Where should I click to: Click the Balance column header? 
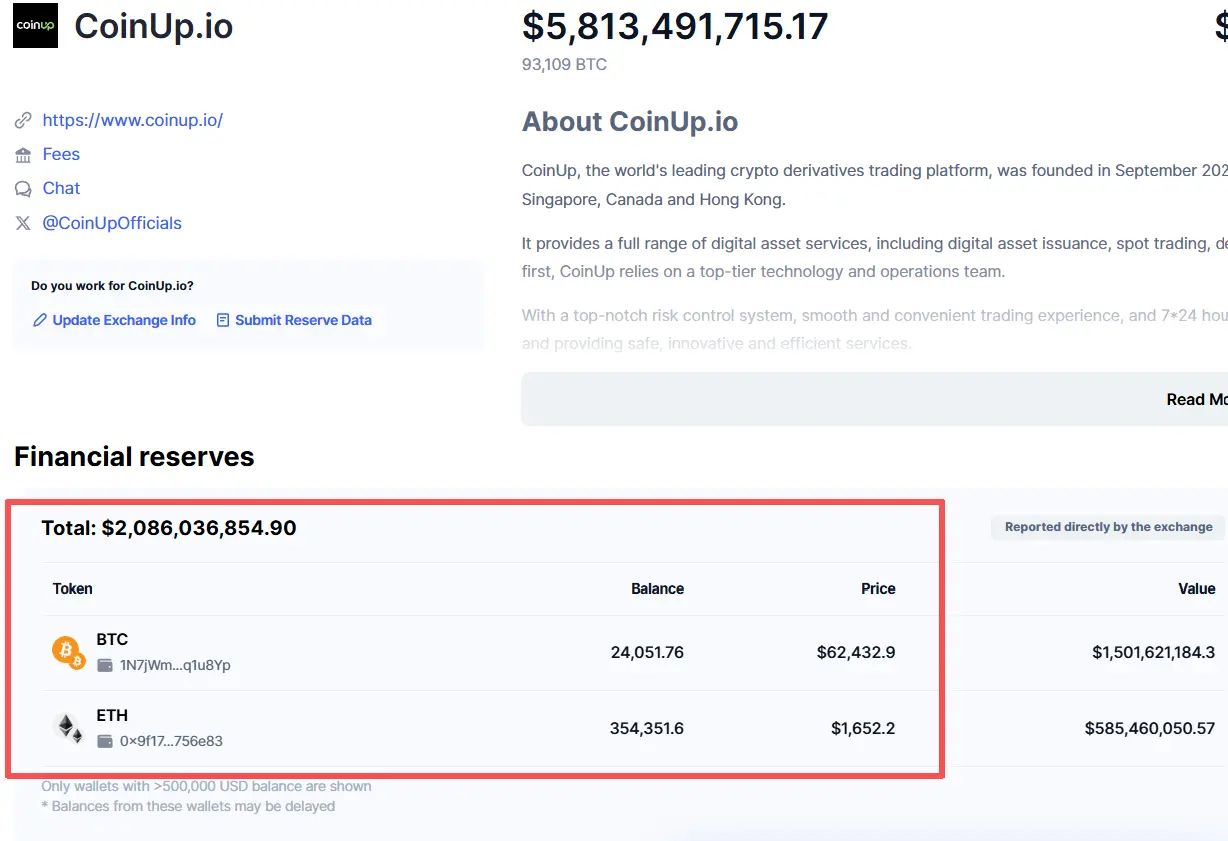coord(657,589)
